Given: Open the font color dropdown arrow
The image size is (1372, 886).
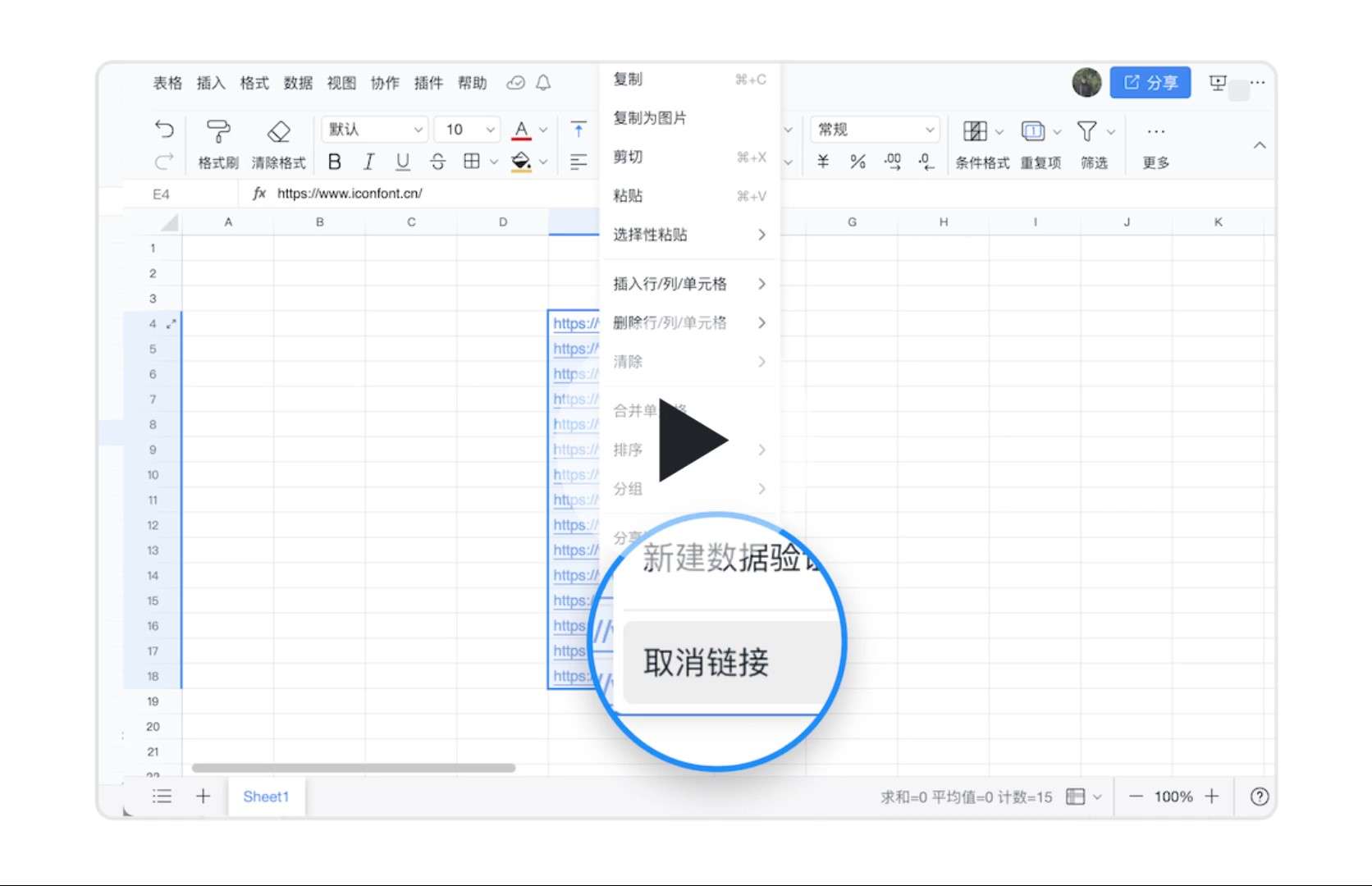Looking at the screenshot, I should [x=542, y=130].
